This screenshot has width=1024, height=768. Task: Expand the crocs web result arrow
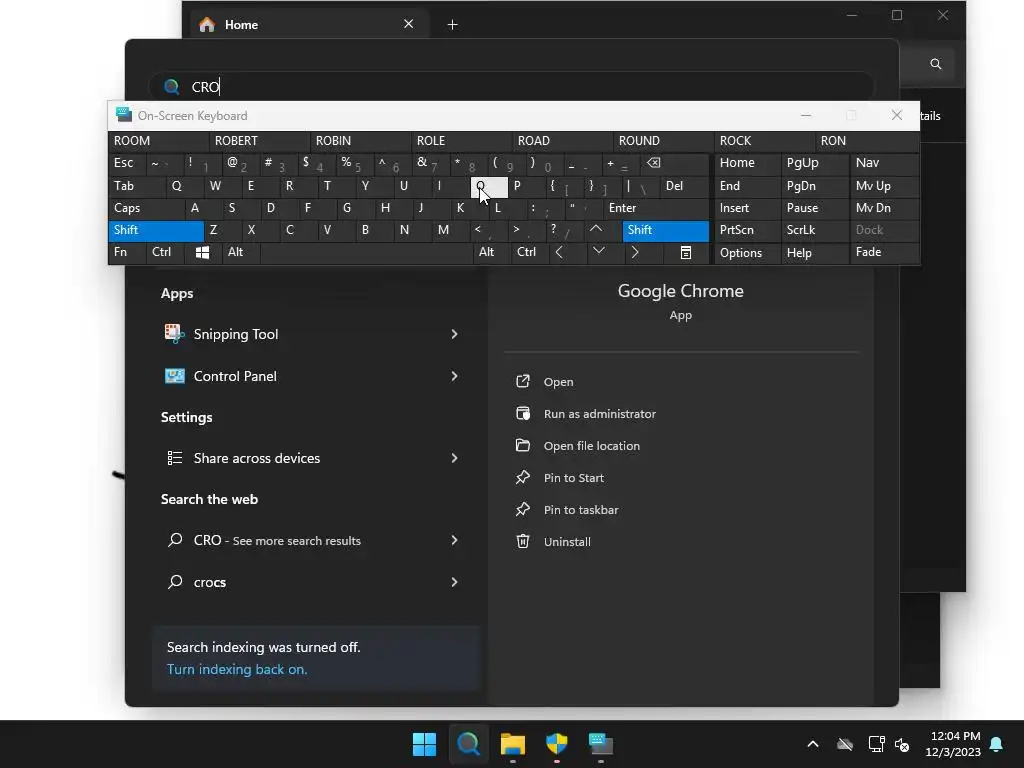click(x=455, y=582)
